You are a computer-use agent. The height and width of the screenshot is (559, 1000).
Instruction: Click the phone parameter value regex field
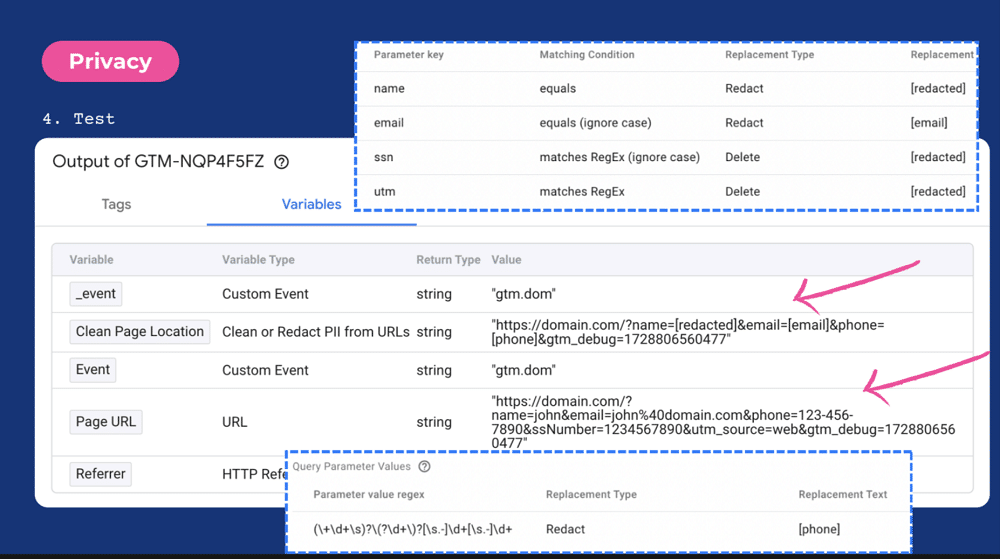coord(412,529)
